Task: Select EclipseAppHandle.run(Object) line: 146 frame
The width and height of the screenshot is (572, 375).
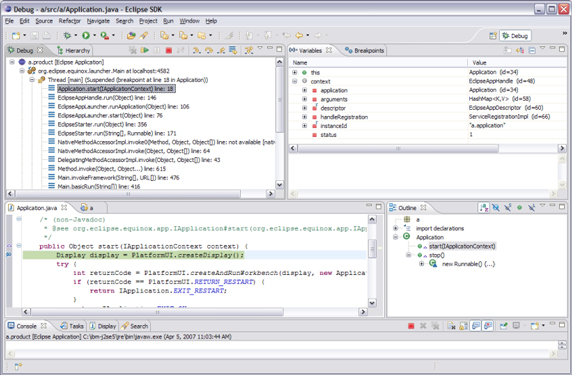Action: (107, 98)
